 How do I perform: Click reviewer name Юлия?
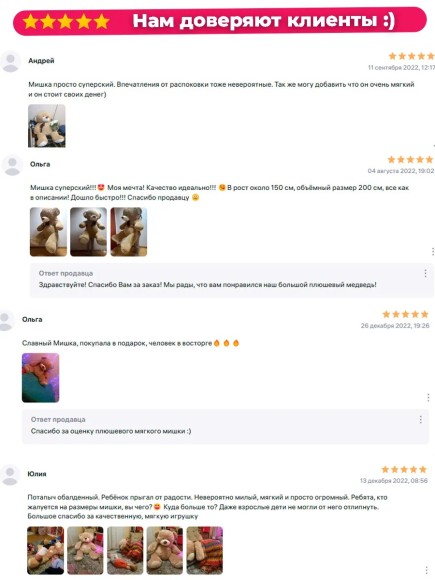(37, 474)
